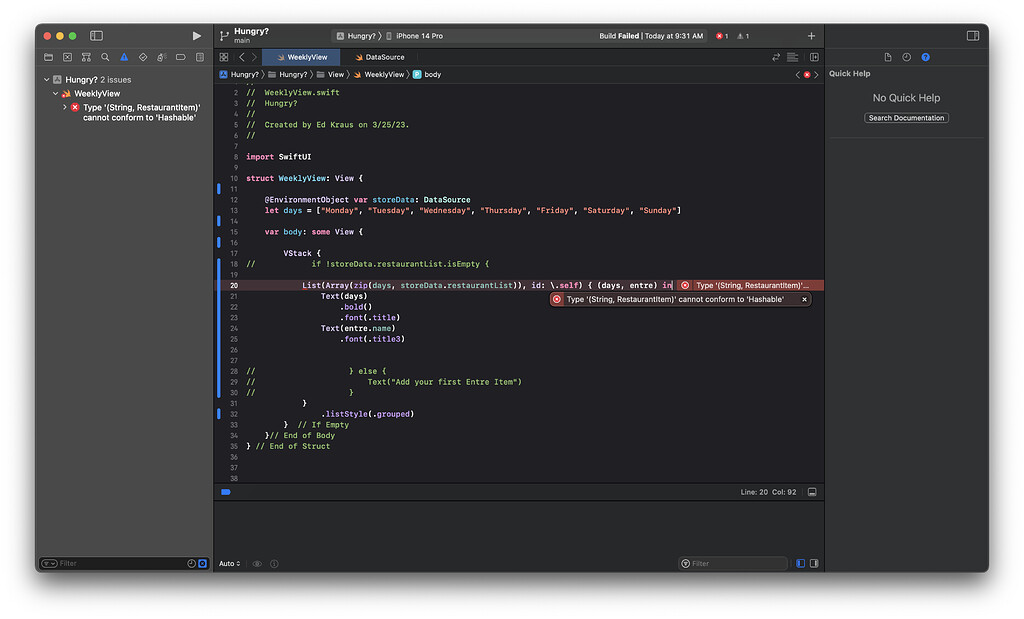
Task: Open the Find navigator magnifier icon
Action: [x=105, y=57]
